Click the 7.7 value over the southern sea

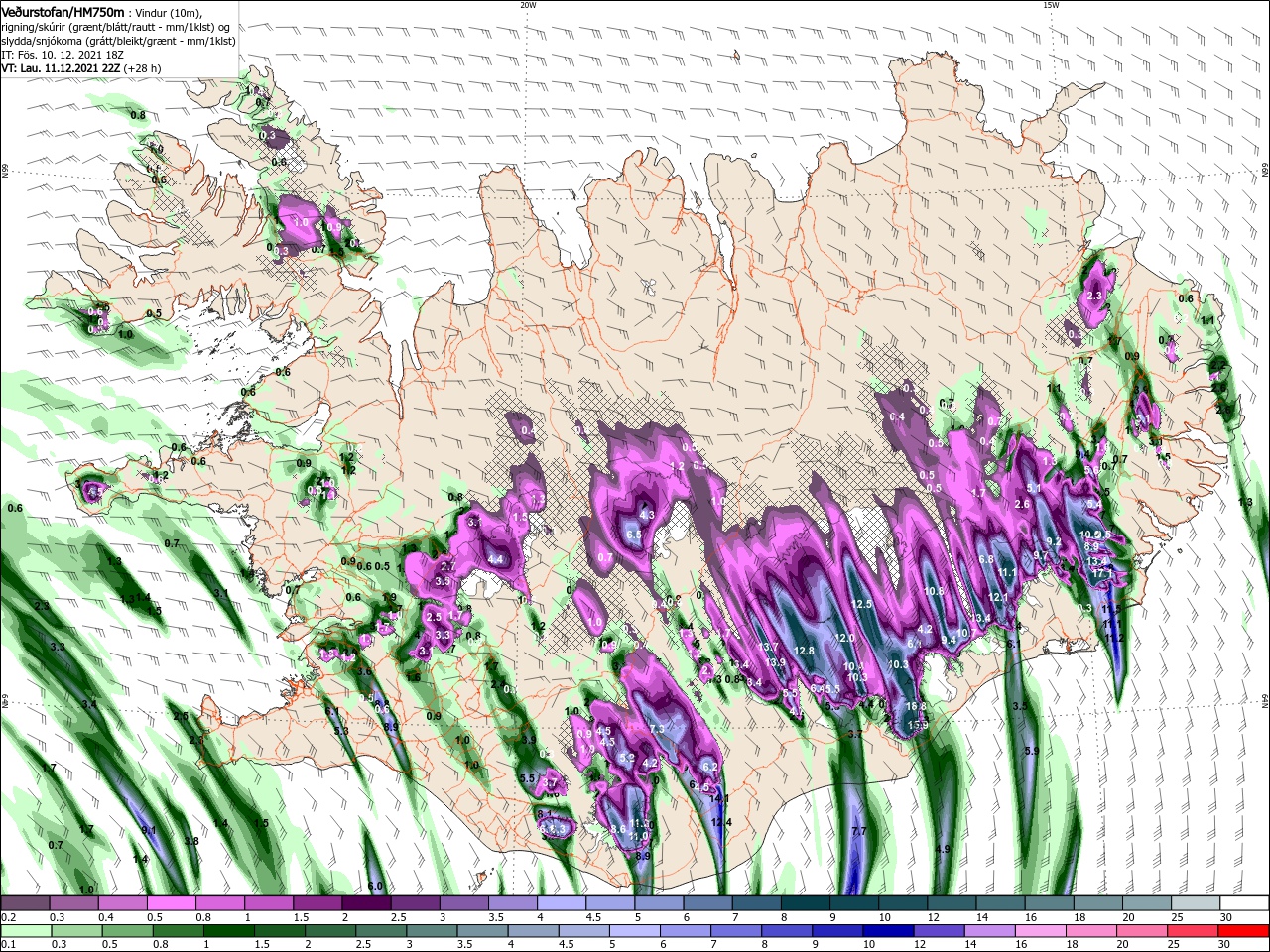click(x=859, y=831)
